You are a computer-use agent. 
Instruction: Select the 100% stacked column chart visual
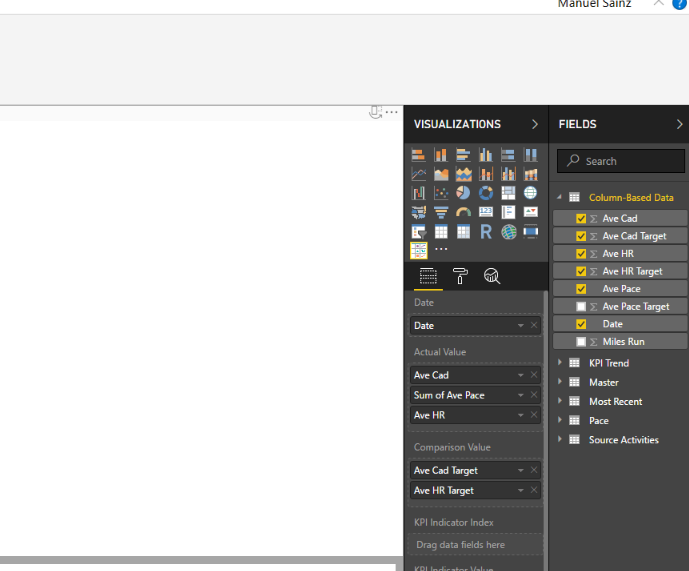(x=530, y=155)
